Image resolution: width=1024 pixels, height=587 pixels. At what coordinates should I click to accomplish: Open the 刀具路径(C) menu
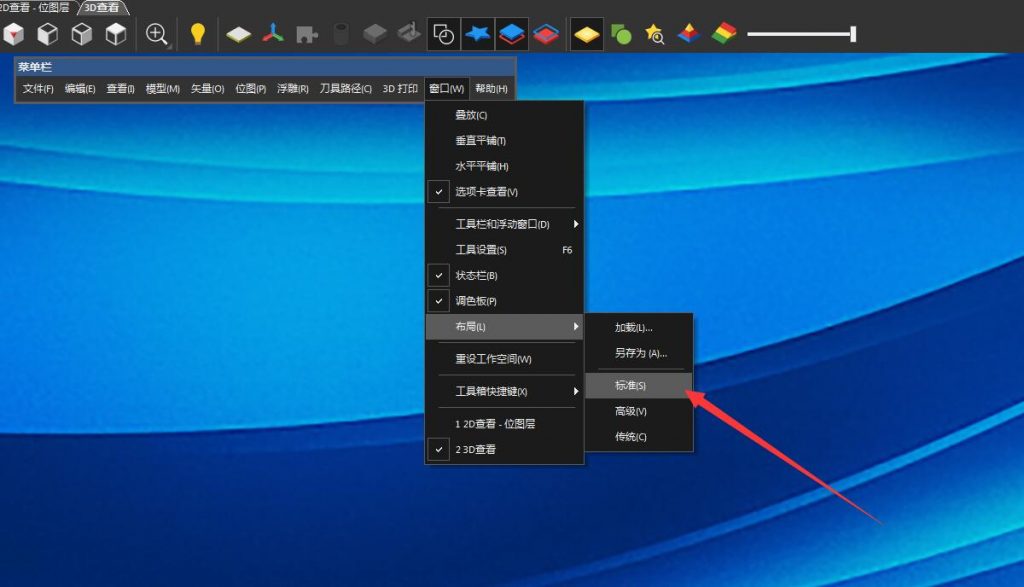click(x=345, y=89)
